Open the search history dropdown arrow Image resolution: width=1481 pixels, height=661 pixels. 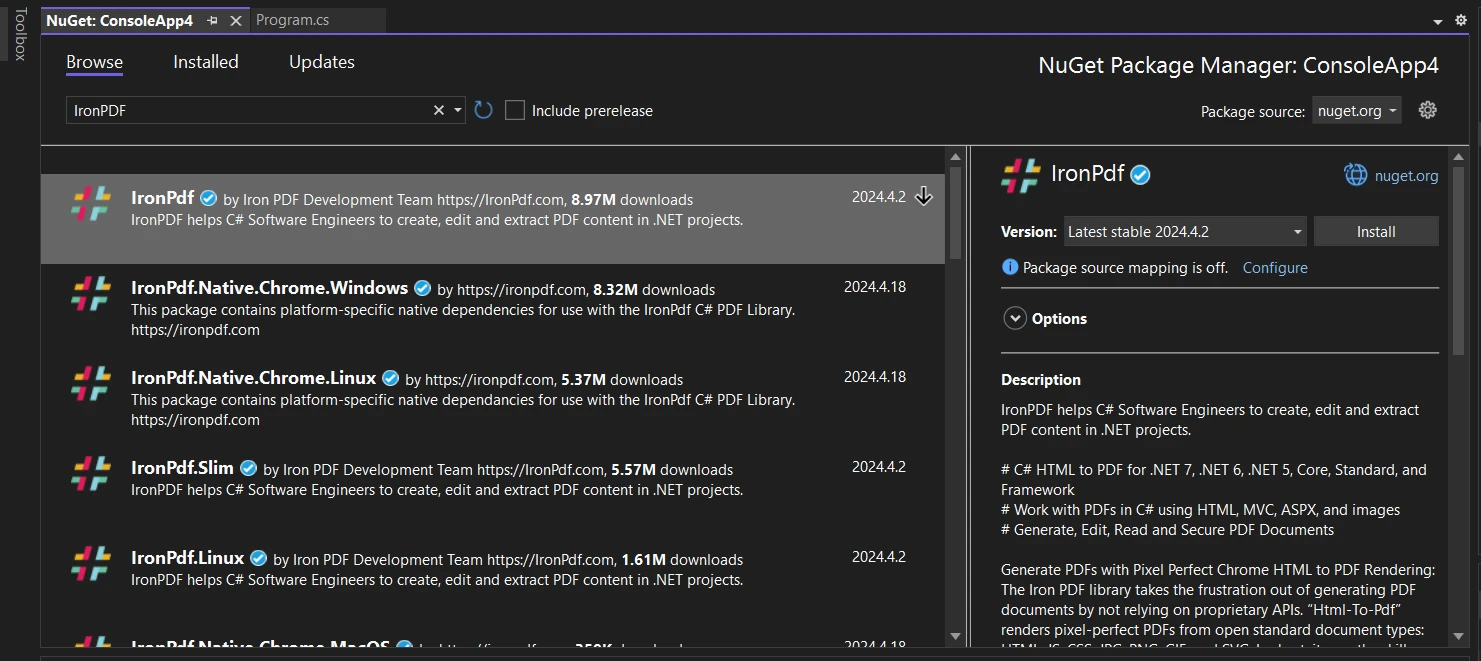[x=458, y=110]
